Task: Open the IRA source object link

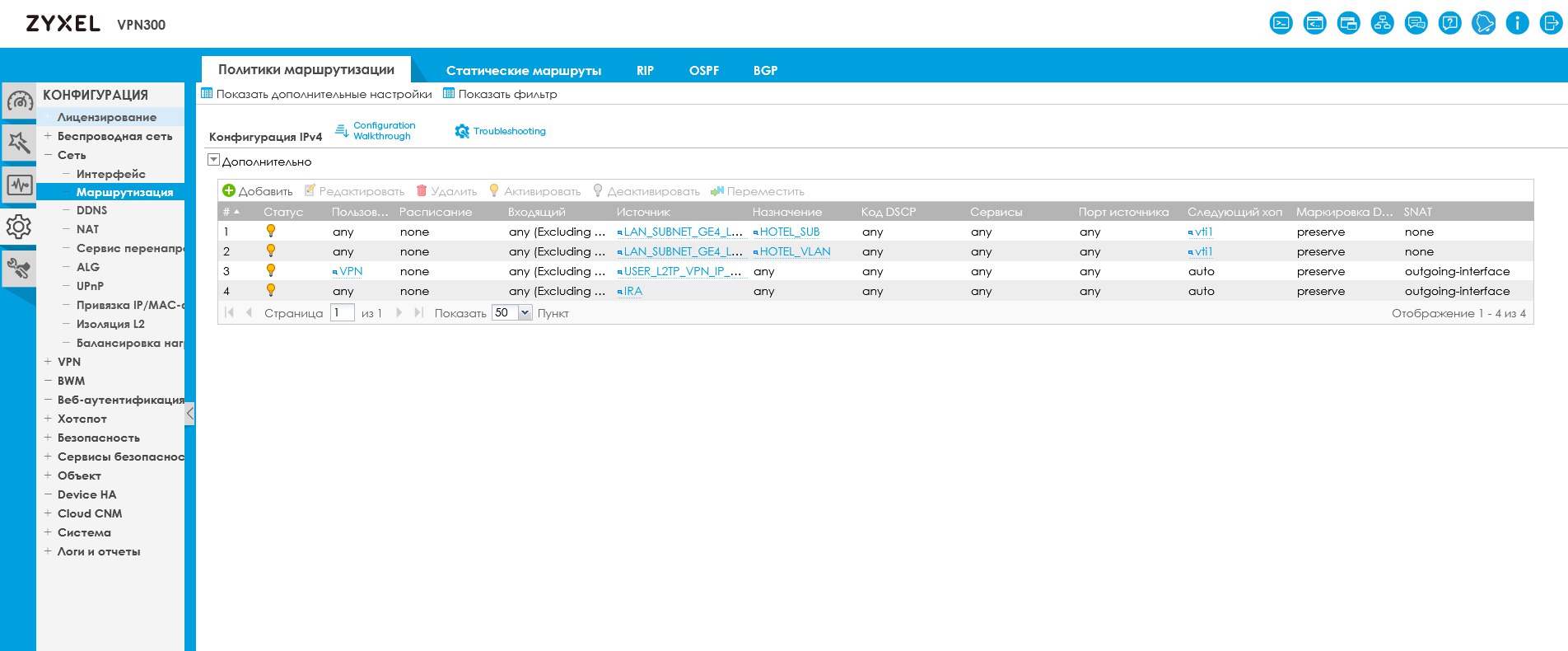Action: [x=632, y=291]
